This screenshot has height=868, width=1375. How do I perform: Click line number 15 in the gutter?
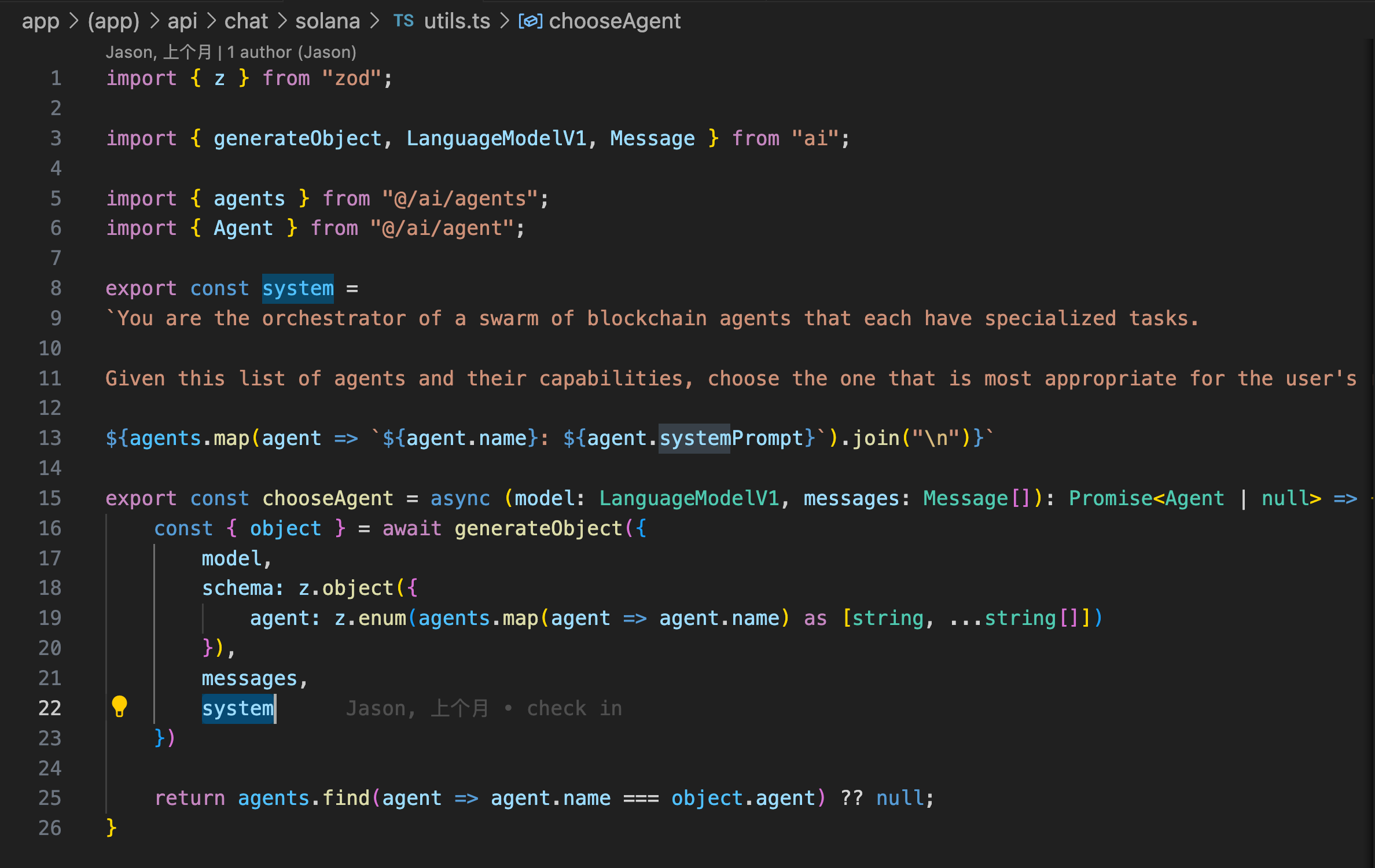coord(50,498)
